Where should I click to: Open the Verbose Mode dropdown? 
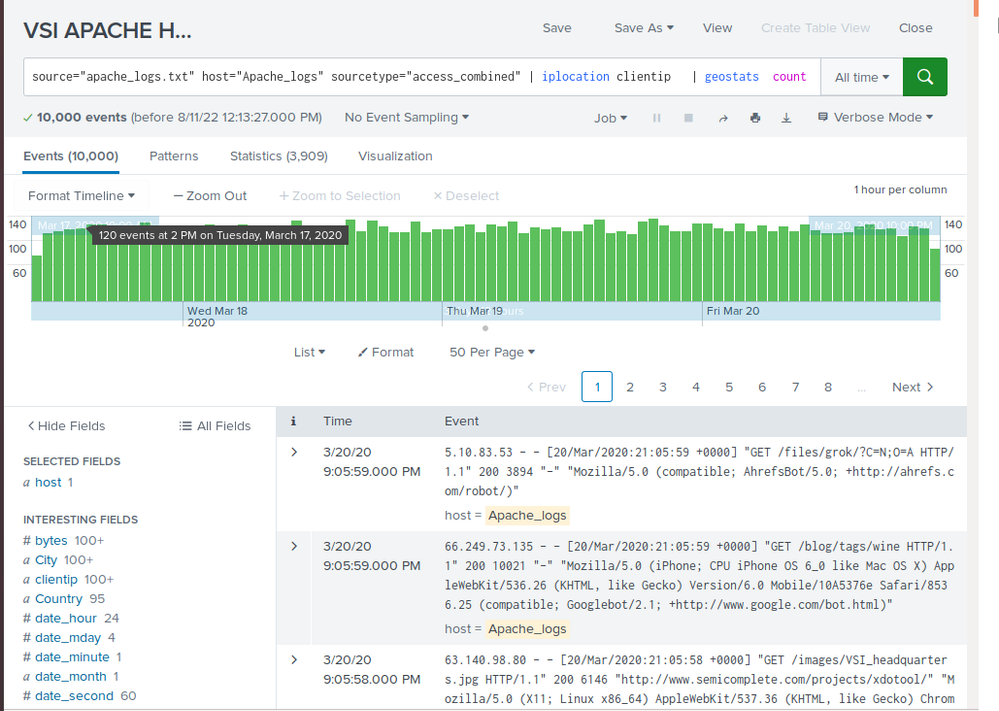[875, 117]
